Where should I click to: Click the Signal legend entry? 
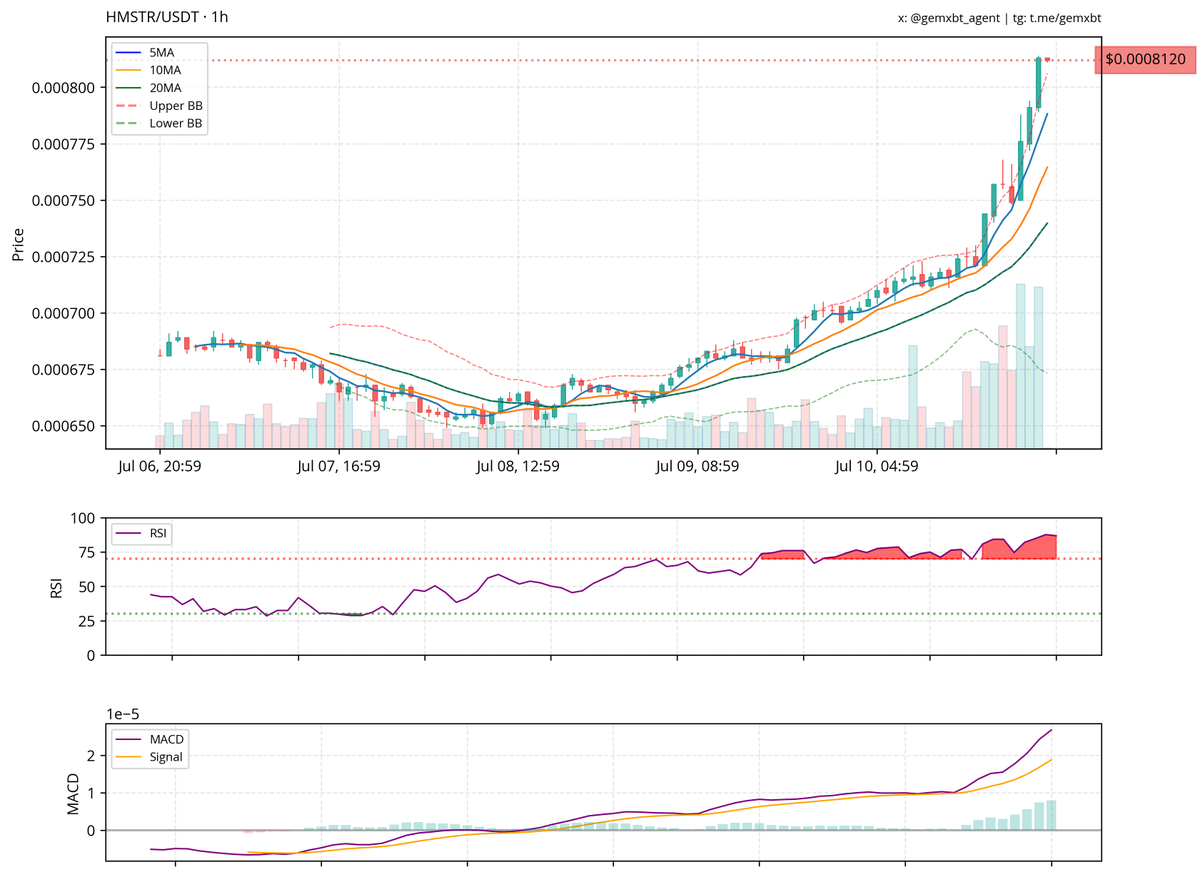click(x=151, y=757)
